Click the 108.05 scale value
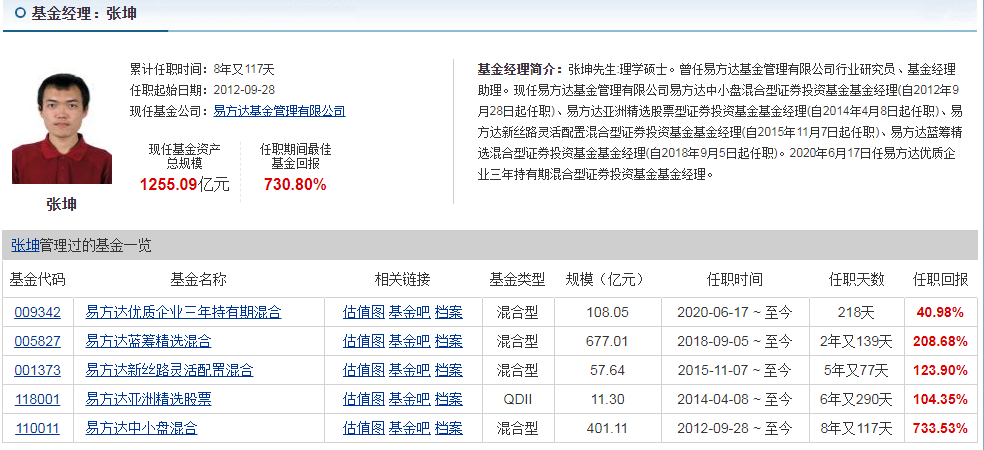This screenshot has height=450, width=984. [607, 312]
